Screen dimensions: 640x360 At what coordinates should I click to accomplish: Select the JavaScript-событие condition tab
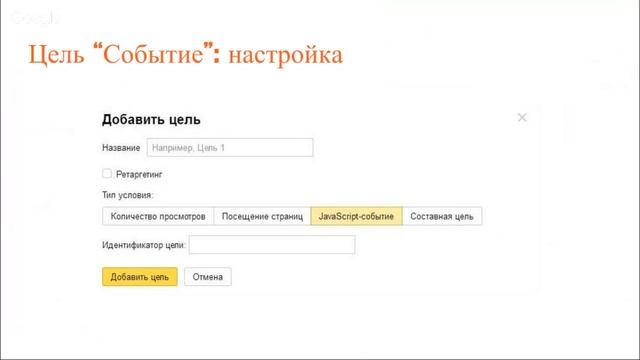(356, 216)
